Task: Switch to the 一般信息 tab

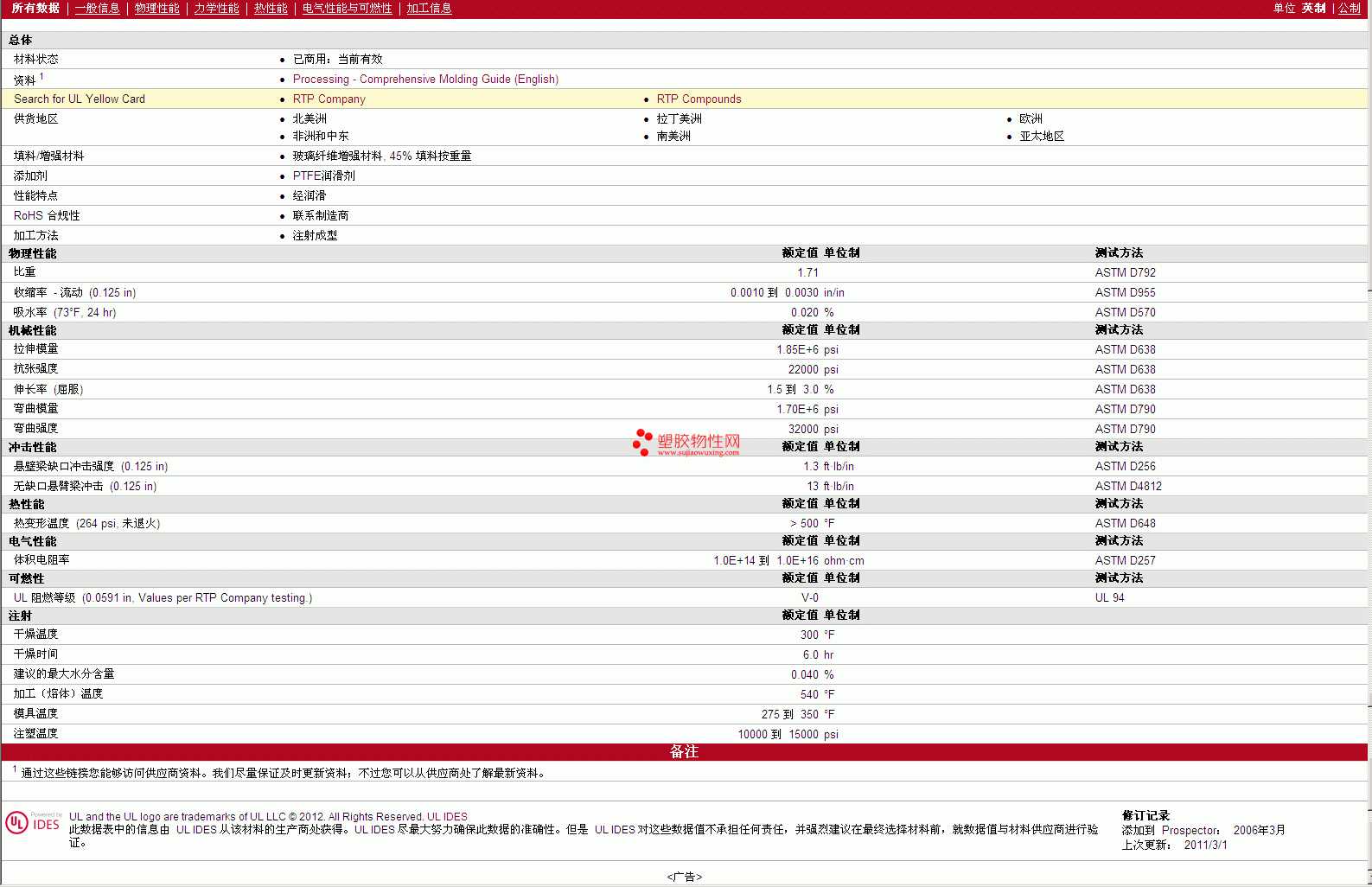Action: (97, 9)
